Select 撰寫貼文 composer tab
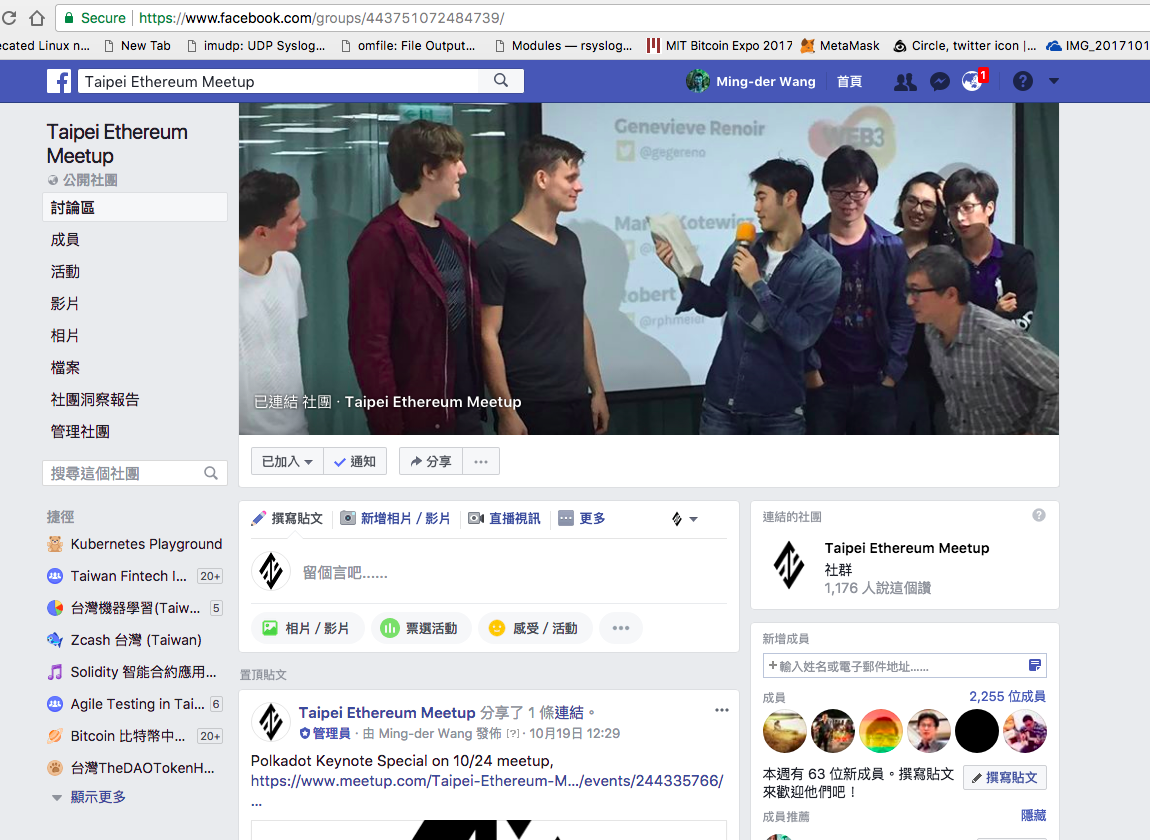 (288, 519)
